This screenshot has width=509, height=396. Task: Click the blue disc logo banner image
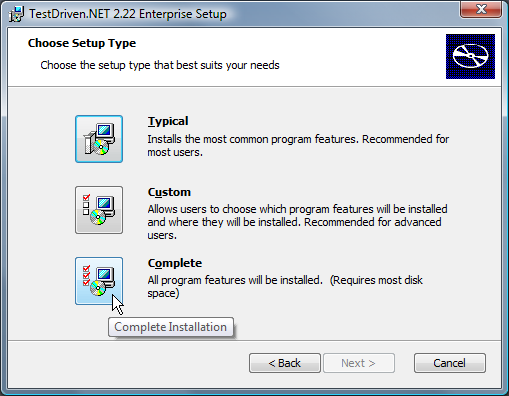(x=470, y=56)
